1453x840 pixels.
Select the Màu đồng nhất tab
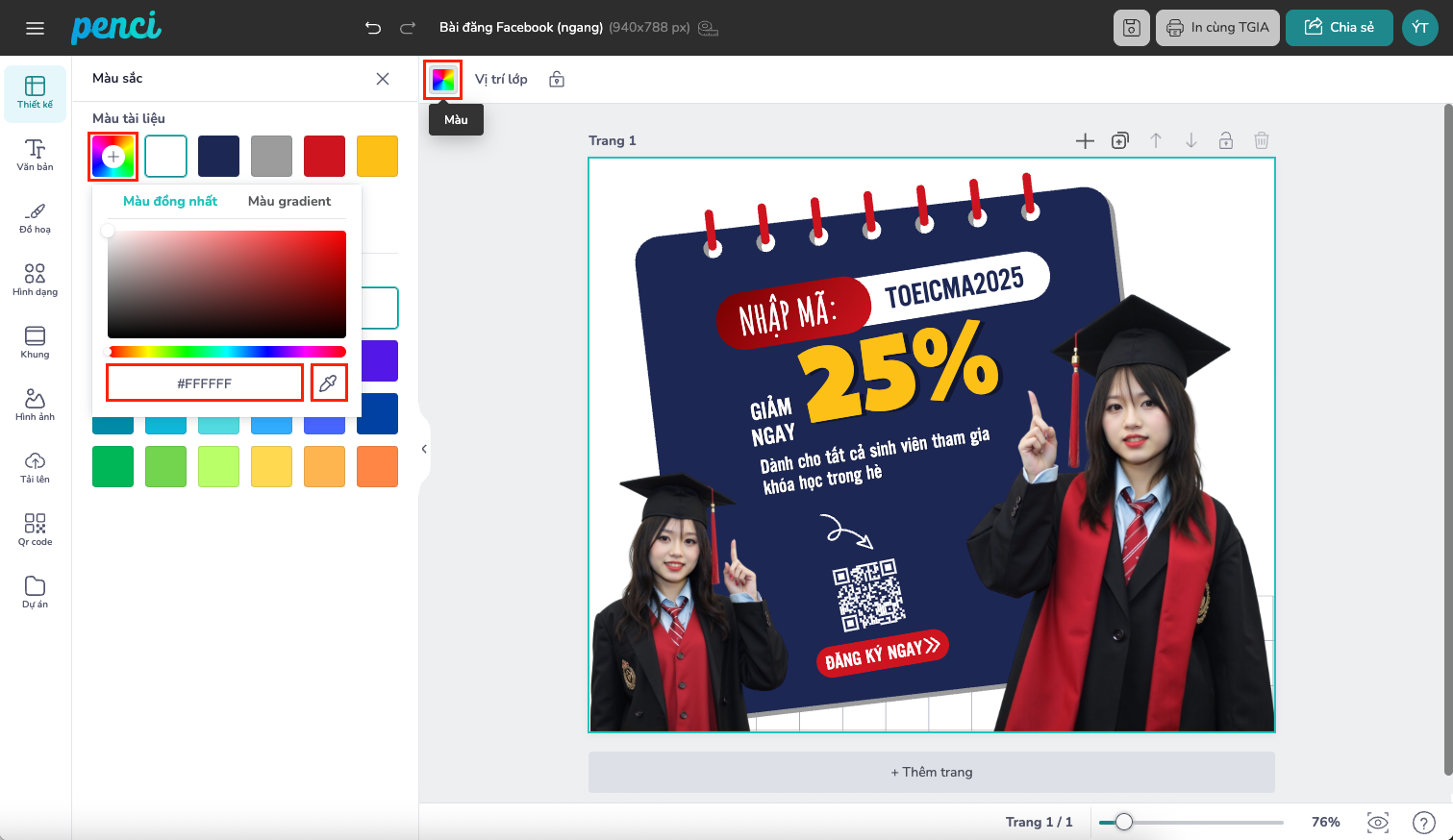coord(170,201)
